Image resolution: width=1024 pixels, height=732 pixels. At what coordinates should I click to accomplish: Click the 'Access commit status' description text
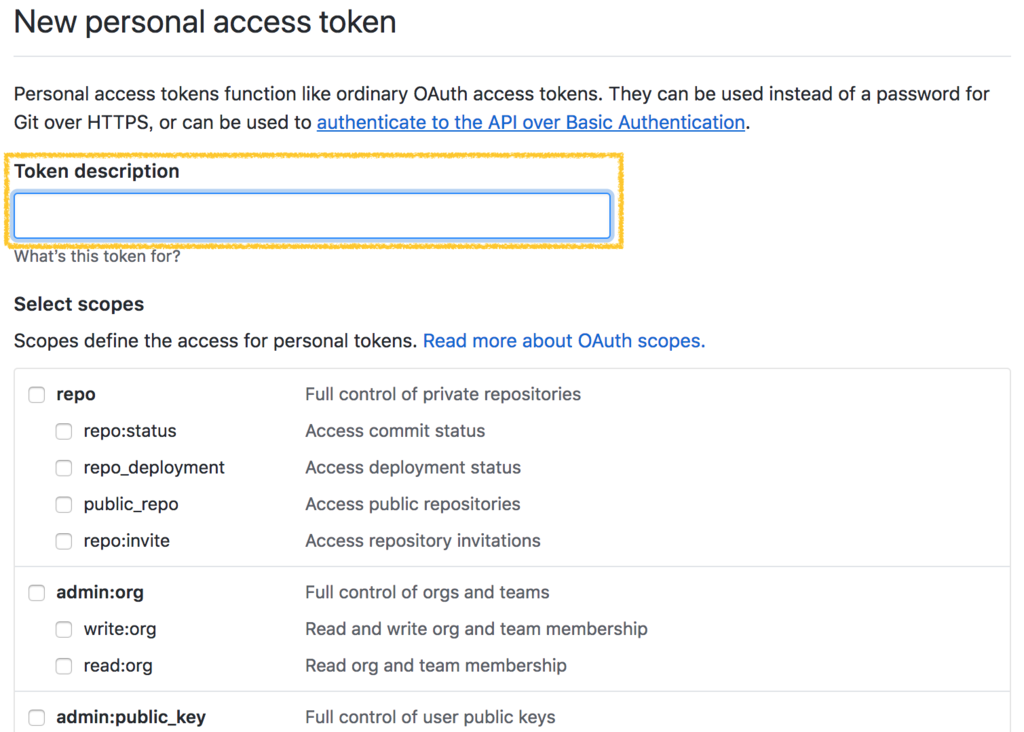coord(395,431)
